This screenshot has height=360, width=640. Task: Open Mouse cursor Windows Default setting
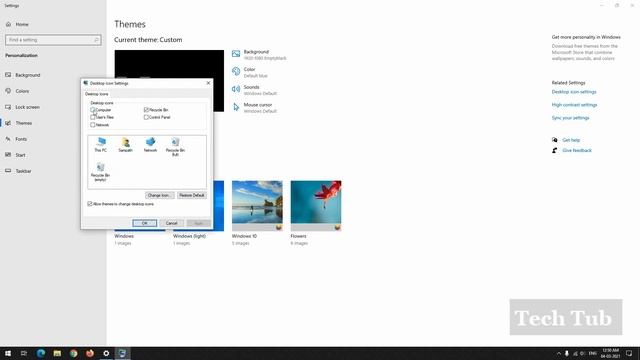pyautogui.click(x=260, y=108)
